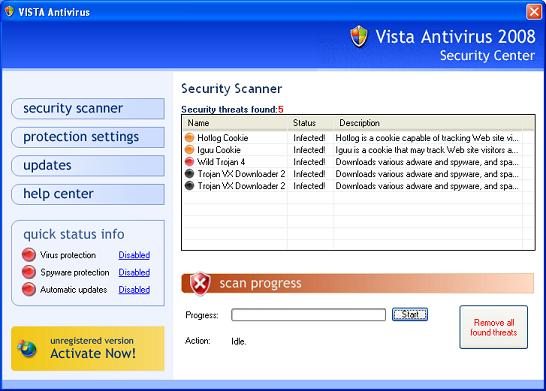The width and height of the screenshot is (546, 391).
Task: Click the red status light for Automatic updates
Action: 29,289
